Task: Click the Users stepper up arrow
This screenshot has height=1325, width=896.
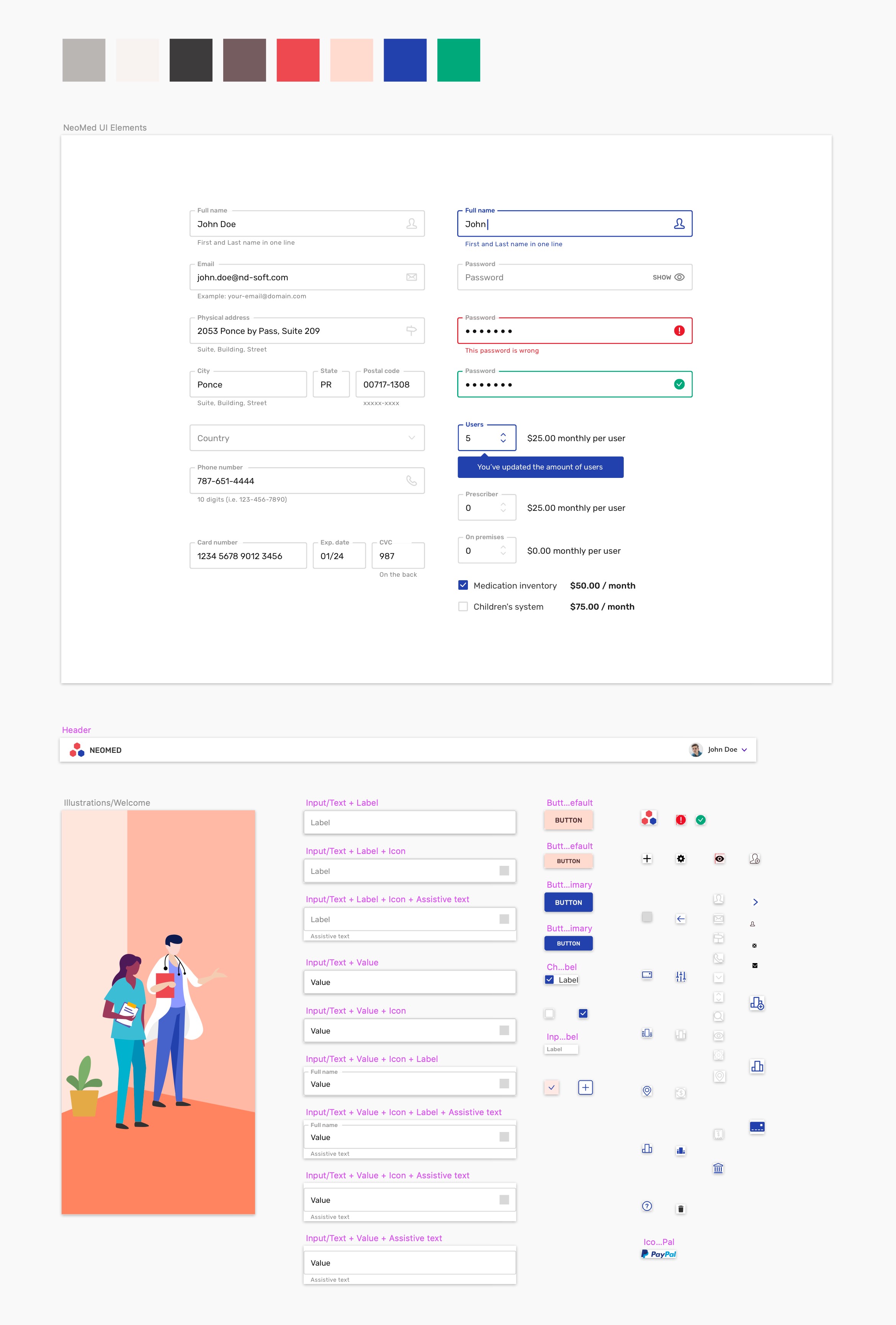Action: pos(503,434)
